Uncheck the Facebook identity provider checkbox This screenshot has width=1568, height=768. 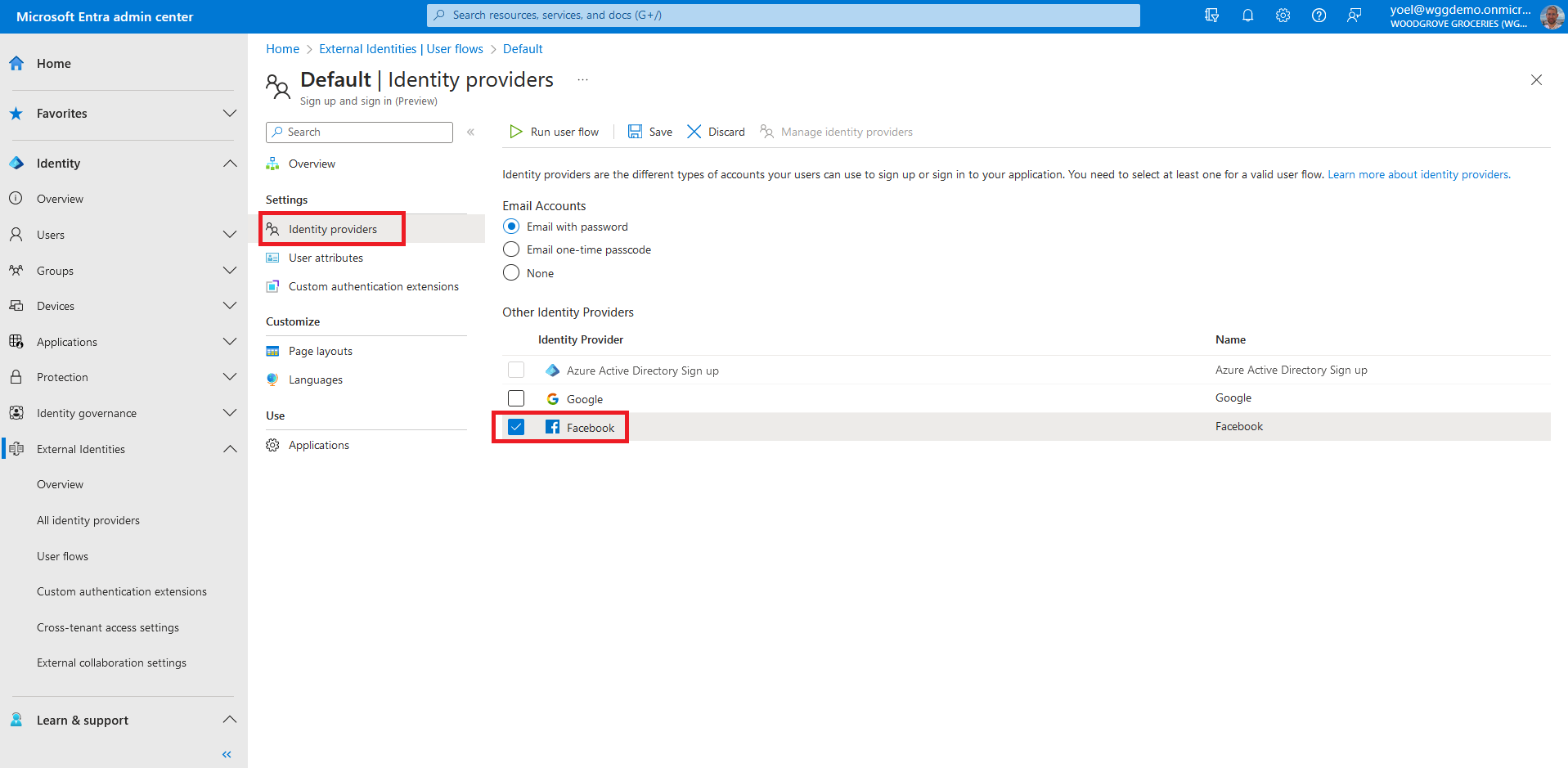point(516,427)
